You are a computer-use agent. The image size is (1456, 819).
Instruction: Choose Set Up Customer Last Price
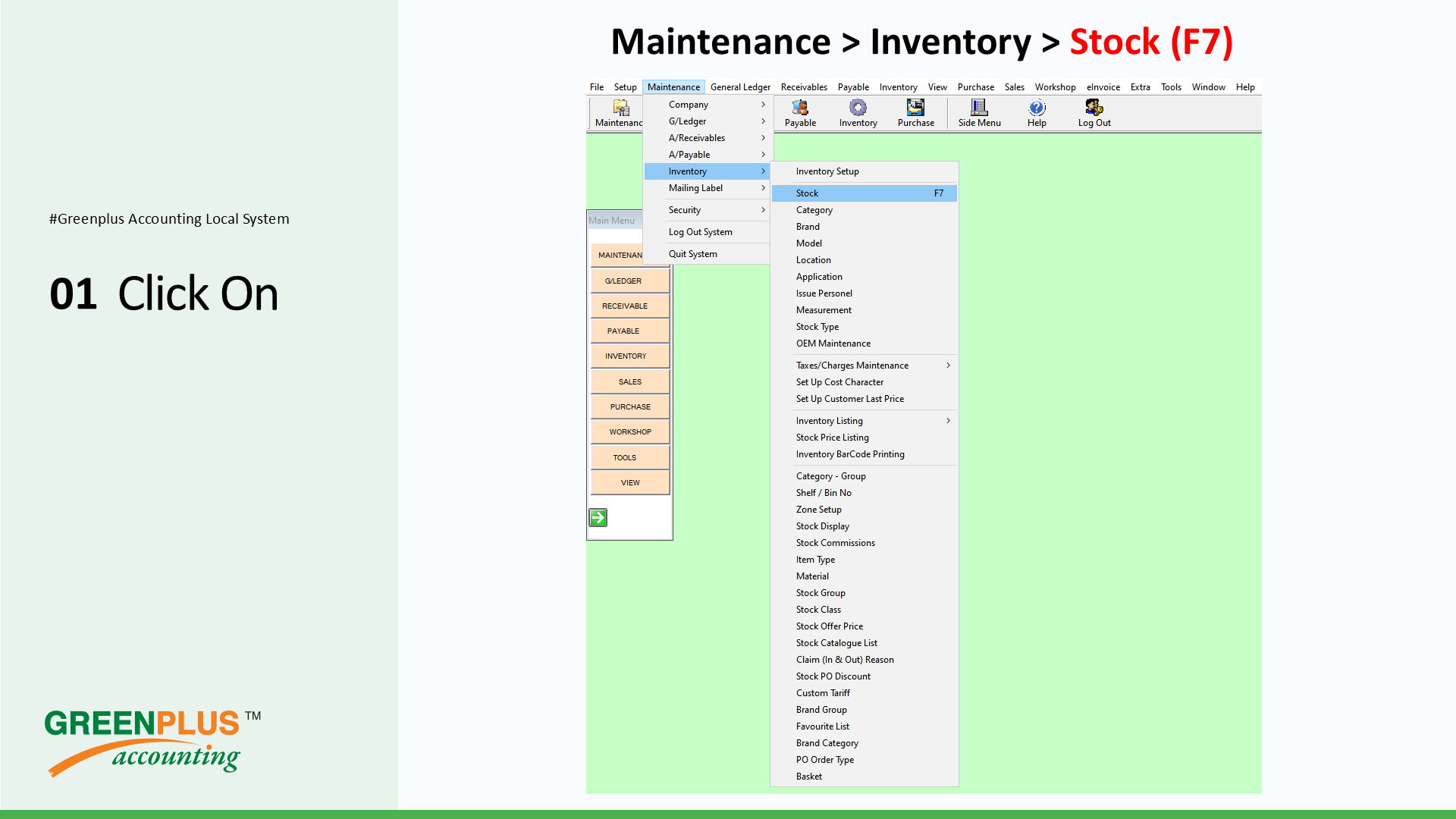(864, 399)
